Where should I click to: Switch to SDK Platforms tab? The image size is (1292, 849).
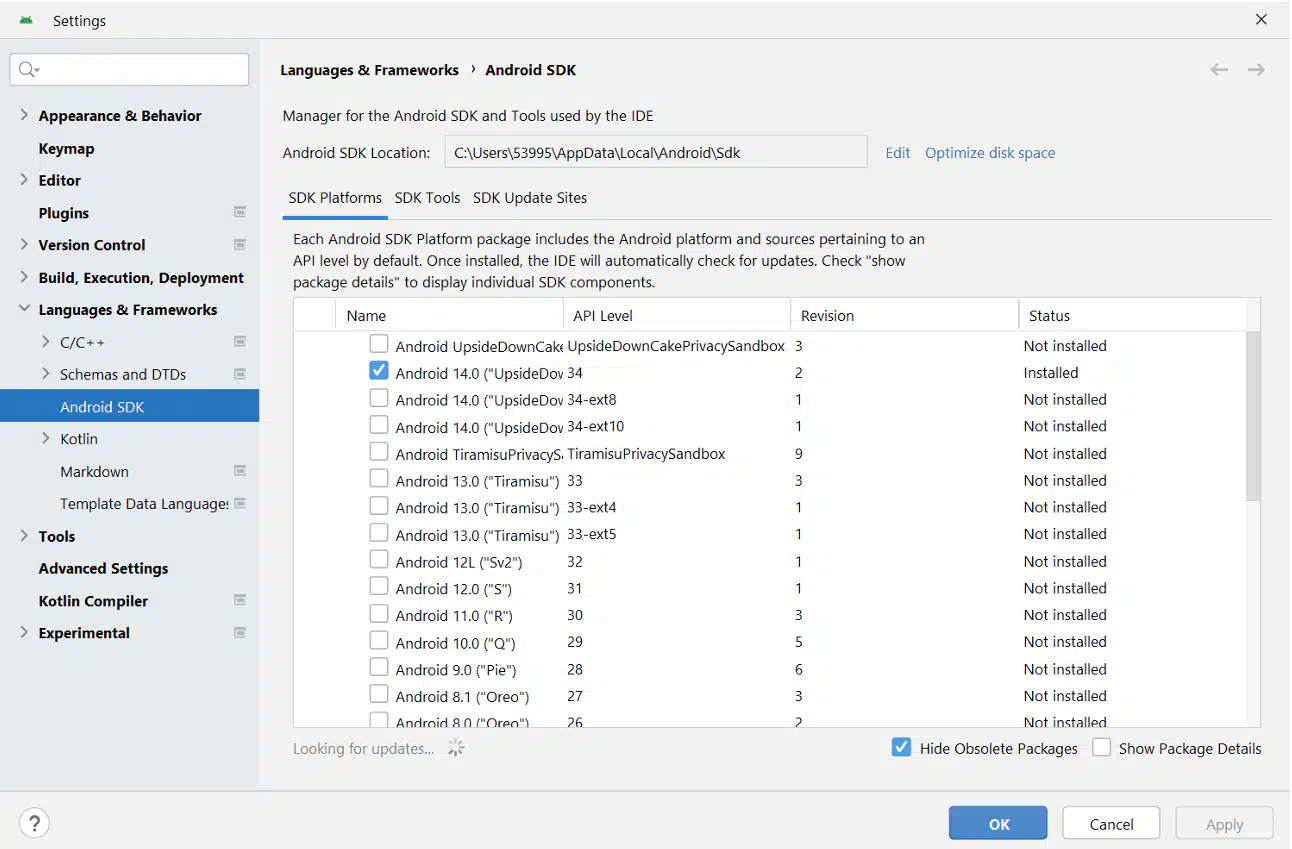pos(335,198)
